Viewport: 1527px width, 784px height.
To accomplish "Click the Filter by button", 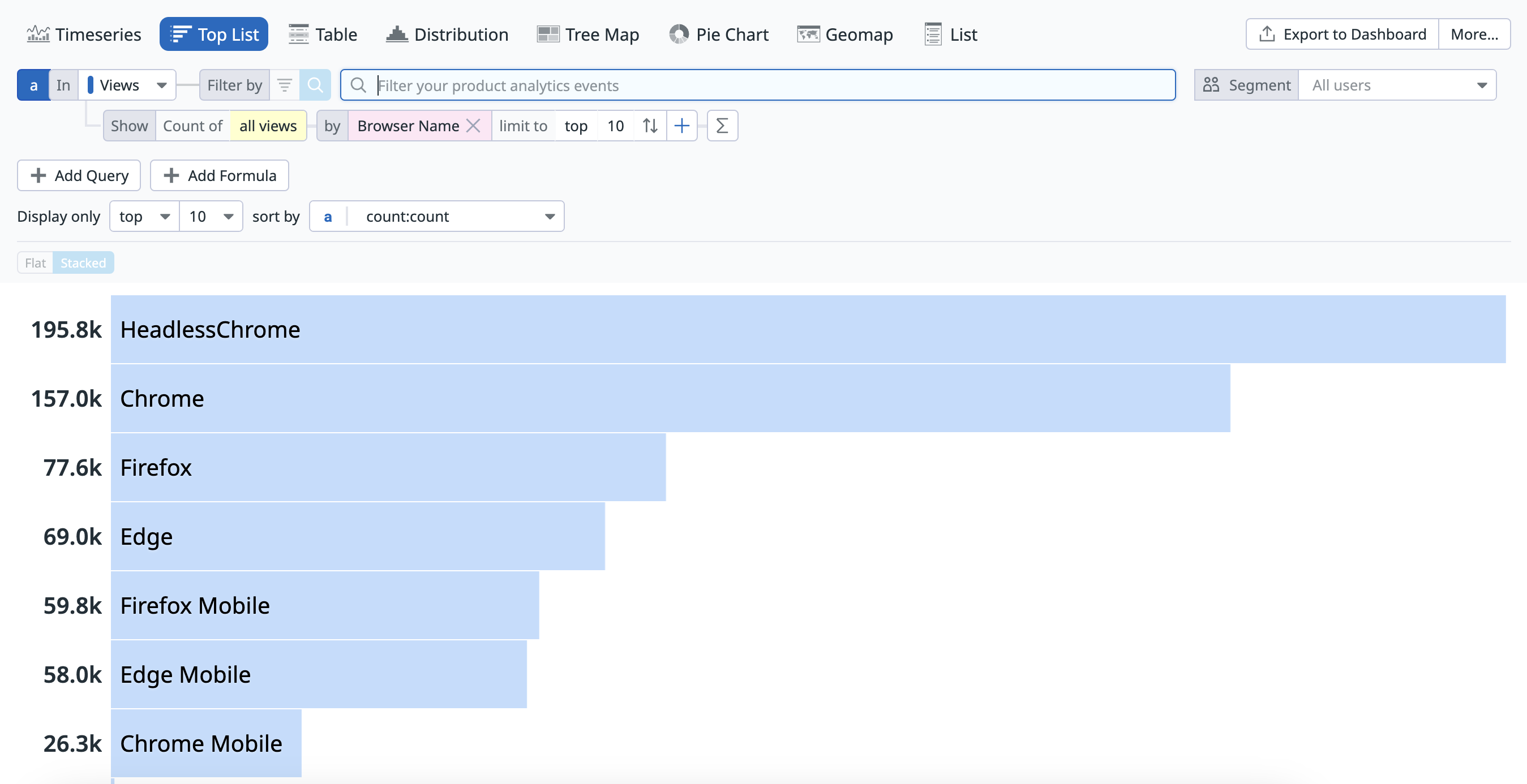I will [x=235, y=85].
